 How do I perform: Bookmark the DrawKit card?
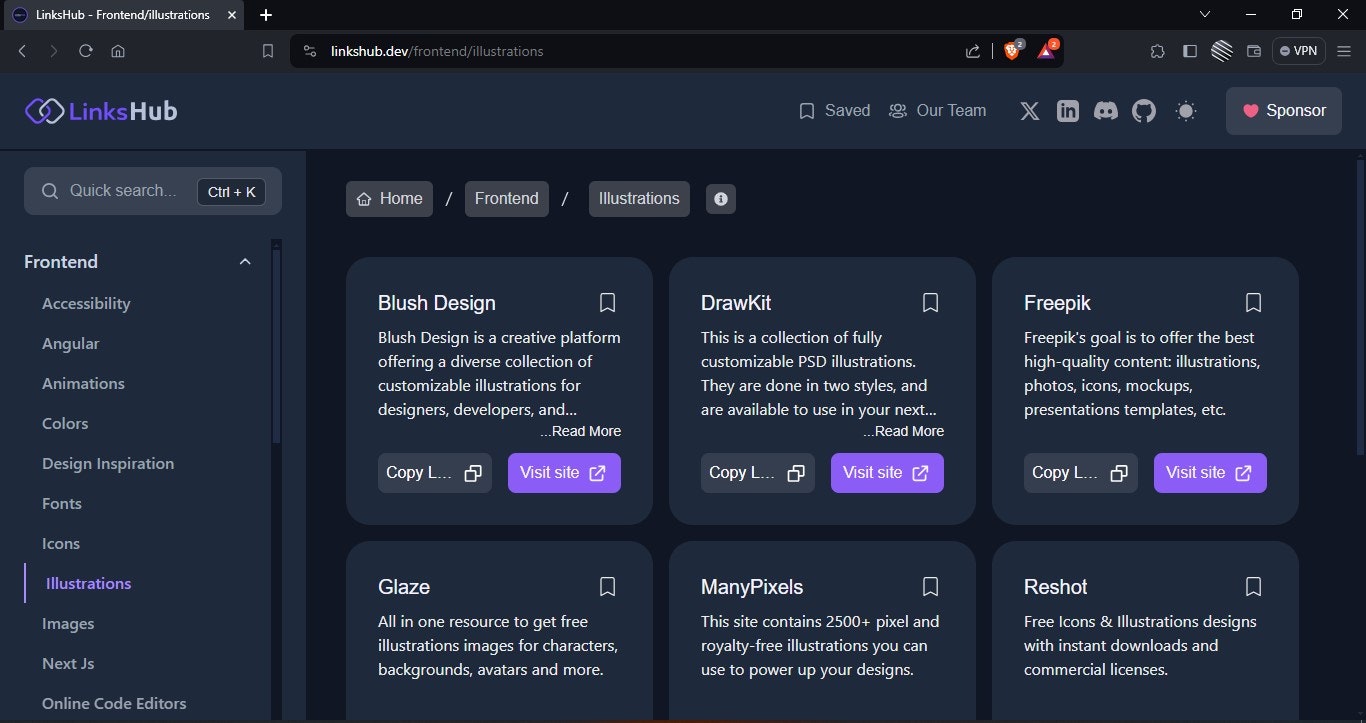point(930,302)
